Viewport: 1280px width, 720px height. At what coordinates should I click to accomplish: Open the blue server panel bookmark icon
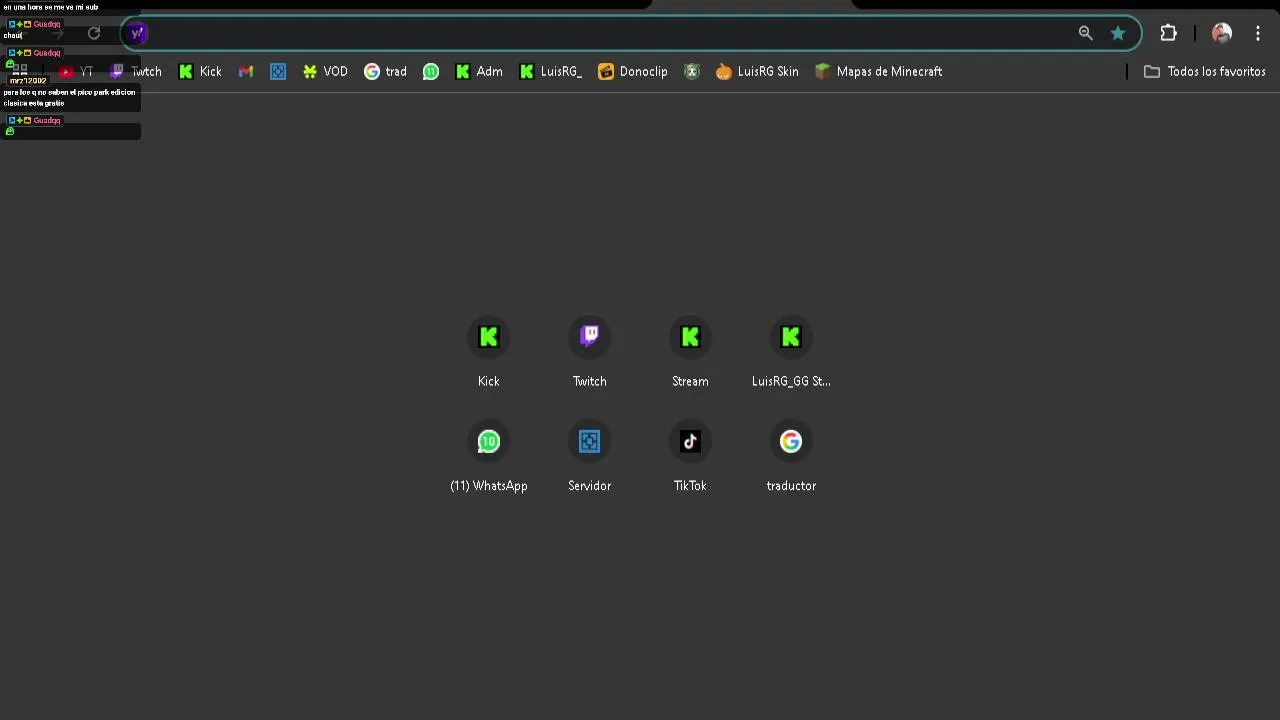[x=278, y=71]
